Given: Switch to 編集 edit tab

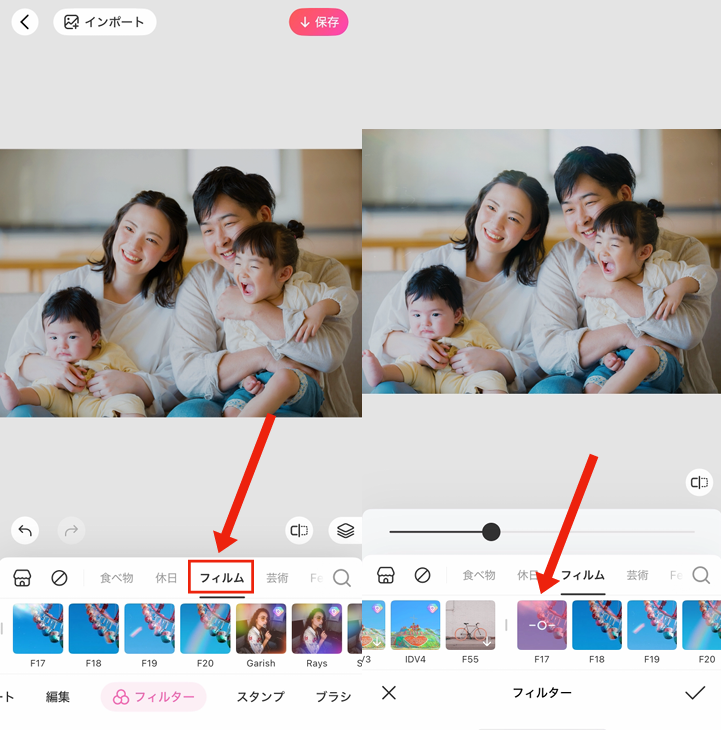Looking at the screenshot, I should [x=58, y=696].
